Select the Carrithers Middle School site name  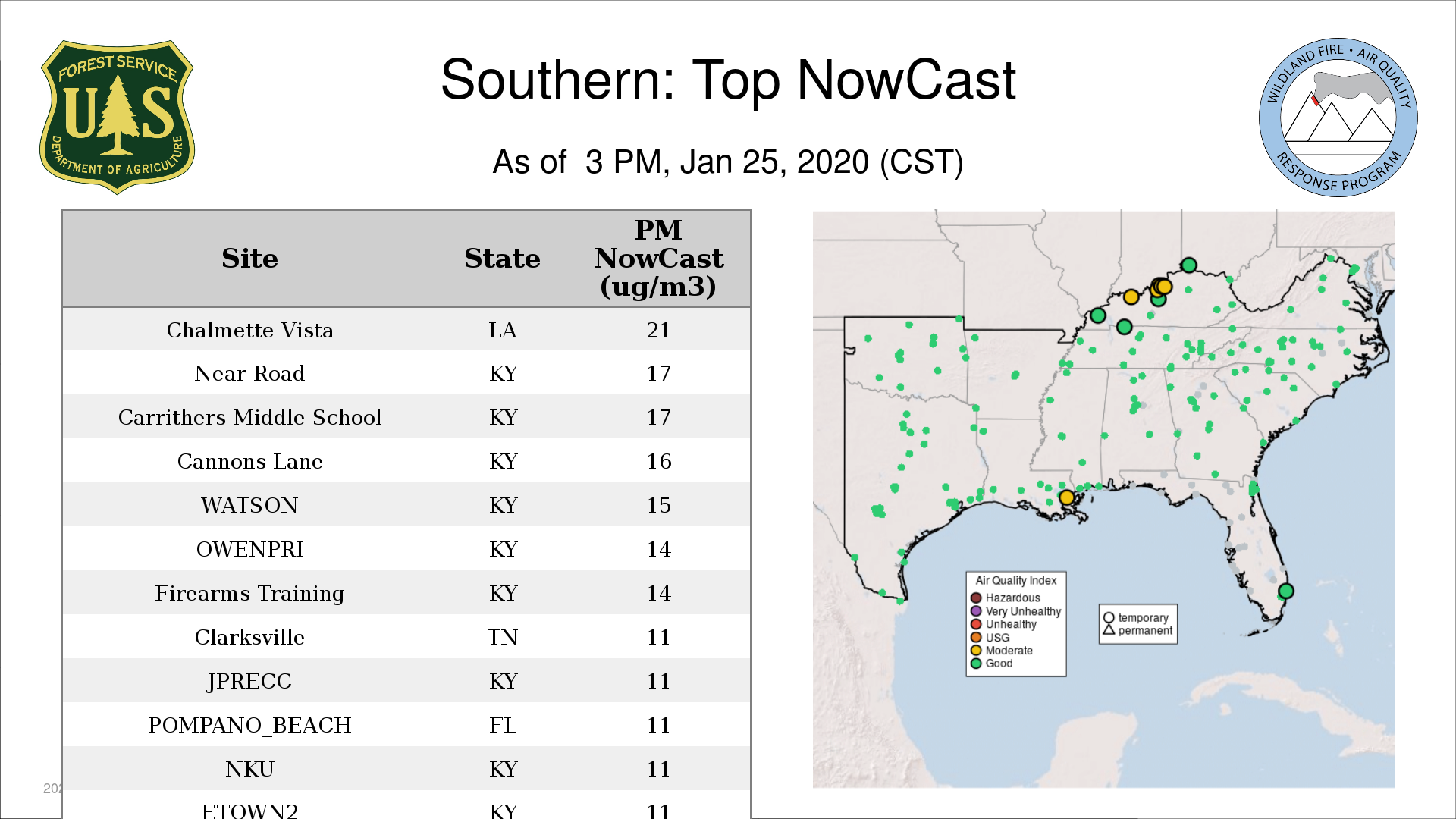pyautogui.click(x=249, y=417)
